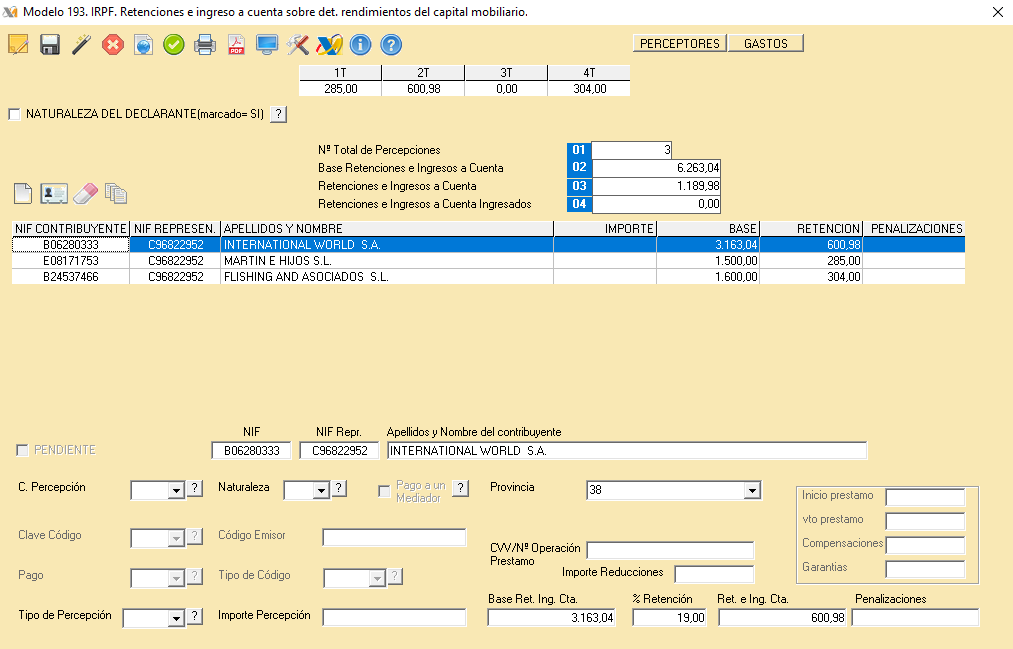Click the help button next to Tipo de Percepción
This screenshot has height=649, width=1013.
tap(194, 617)
